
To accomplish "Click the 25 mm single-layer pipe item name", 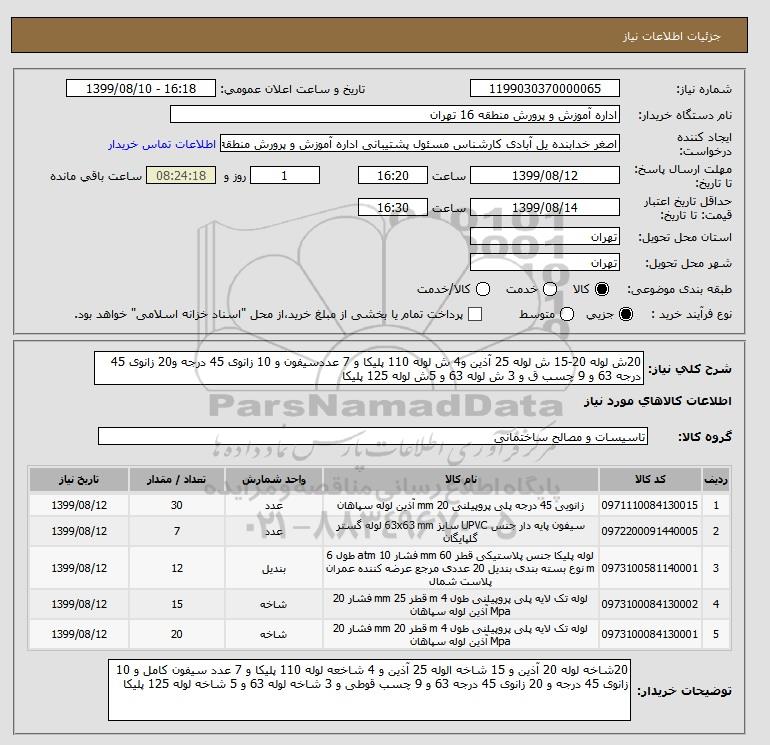I will pyautogui.click(x=461, y=604).
